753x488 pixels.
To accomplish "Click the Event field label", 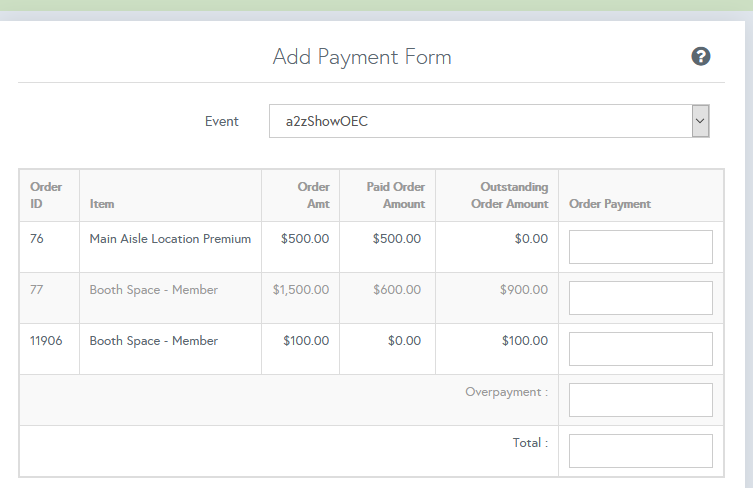I will (x=222, y=121).
